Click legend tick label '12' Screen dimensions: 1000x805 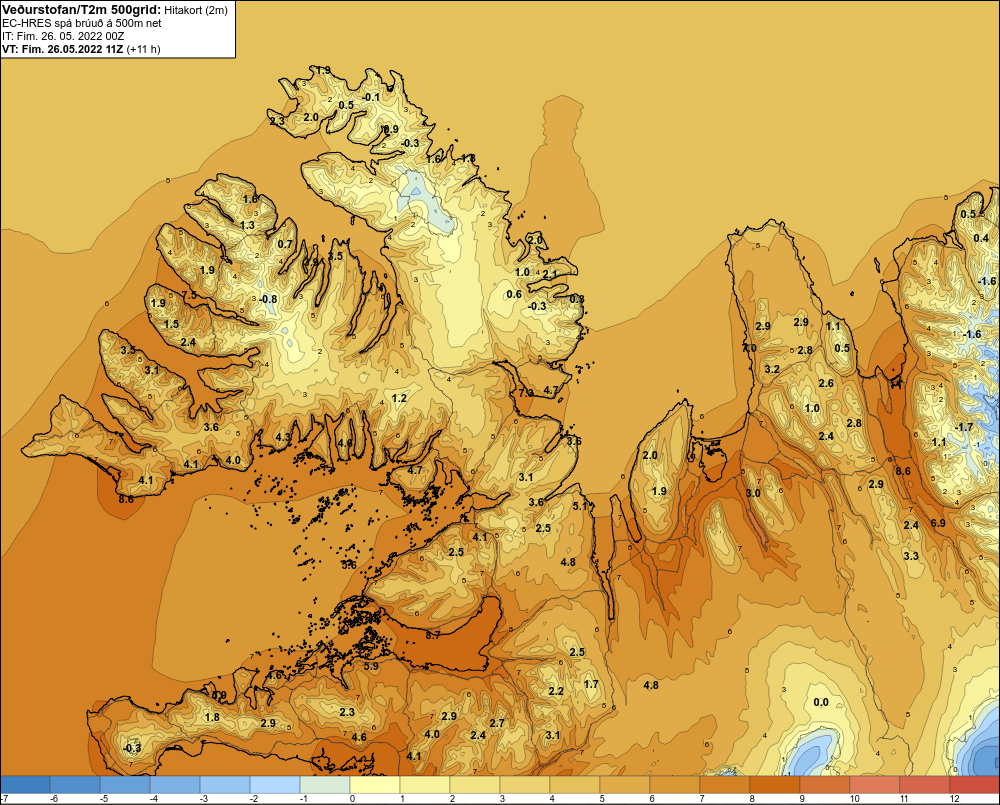[954, 799]
